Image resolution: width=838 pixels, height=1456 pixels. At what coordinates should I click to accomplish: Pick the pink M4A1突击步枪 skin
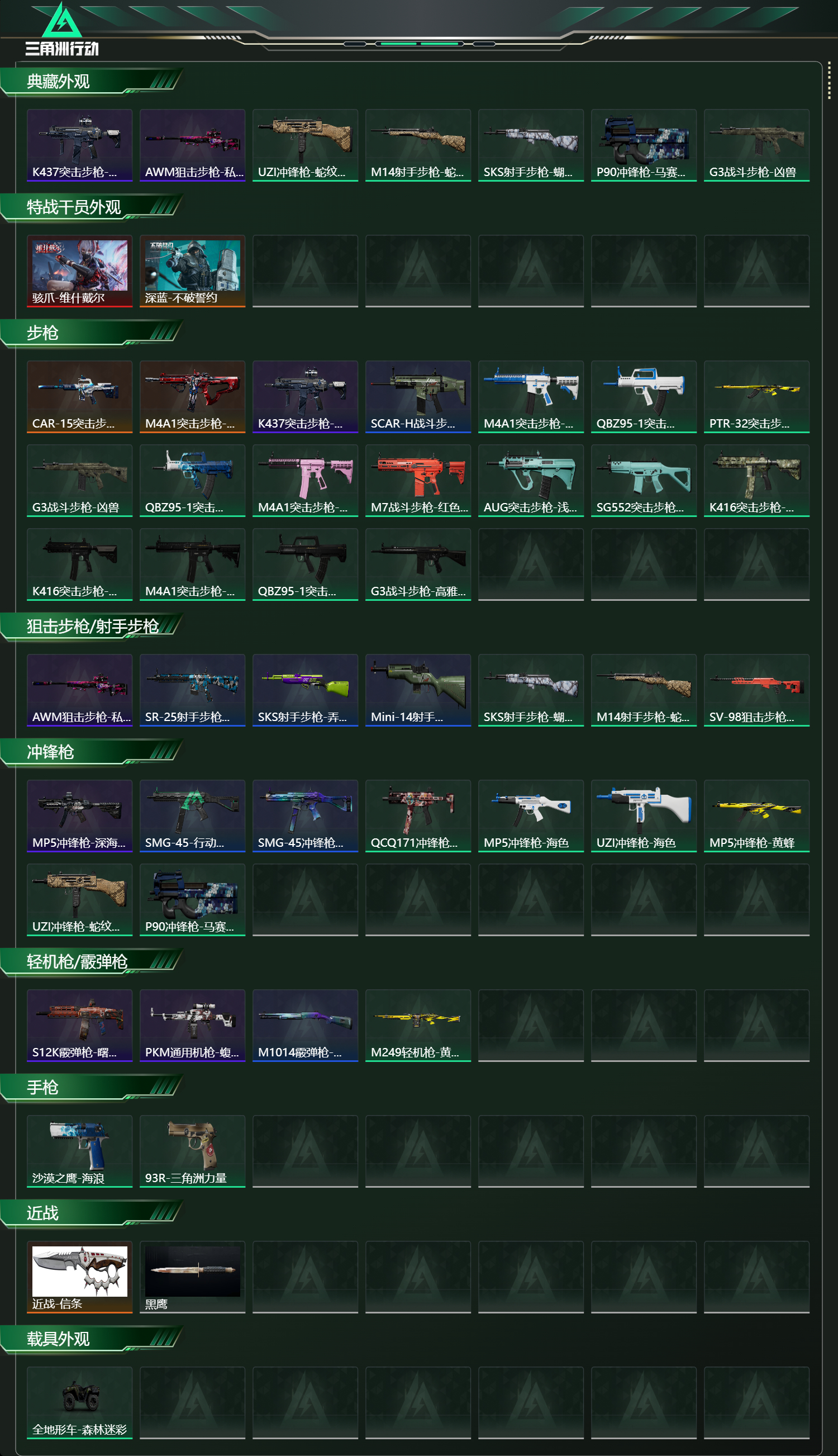[305, 480]
